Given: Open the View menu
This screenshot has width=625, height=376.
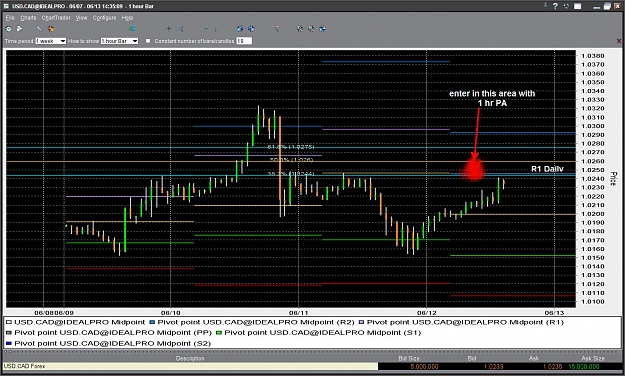Looking at the screenshot, I should (81, 18).
